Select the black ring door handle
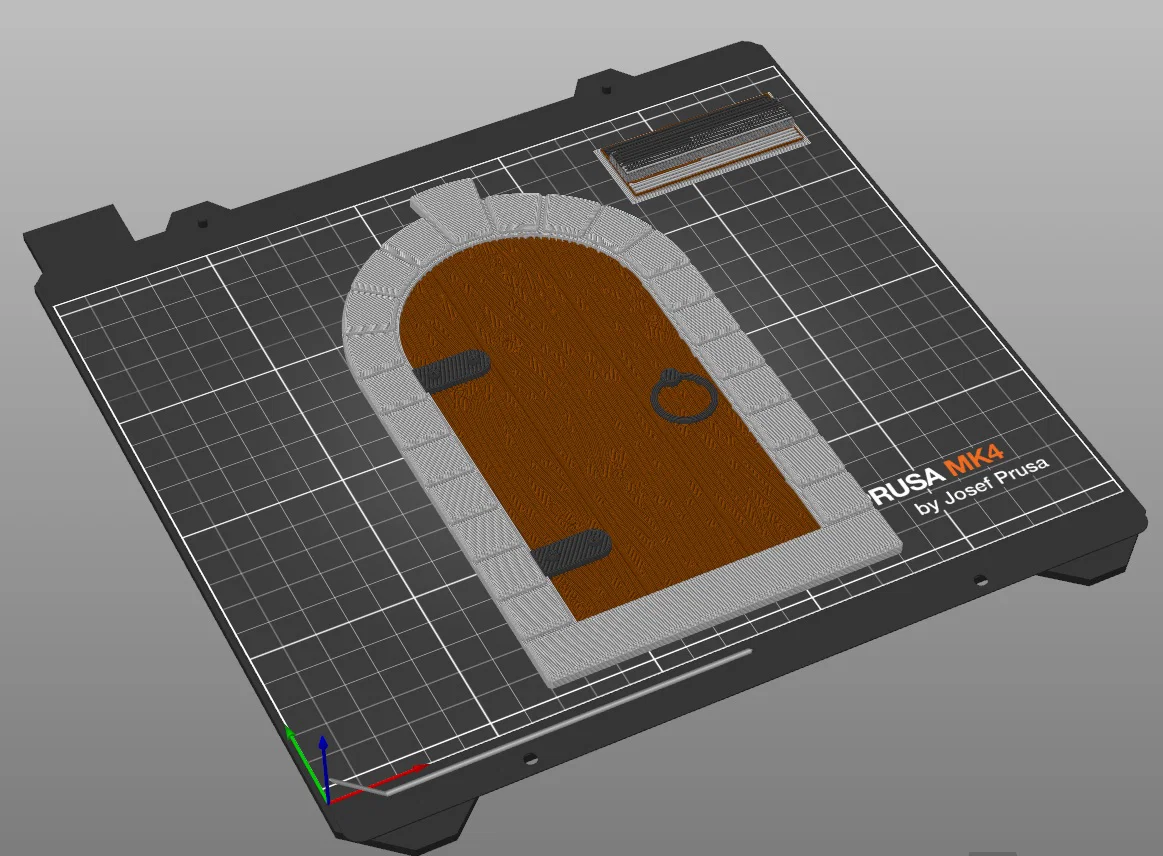Viewport: 1163px width, 856px height. coord(684,395)
